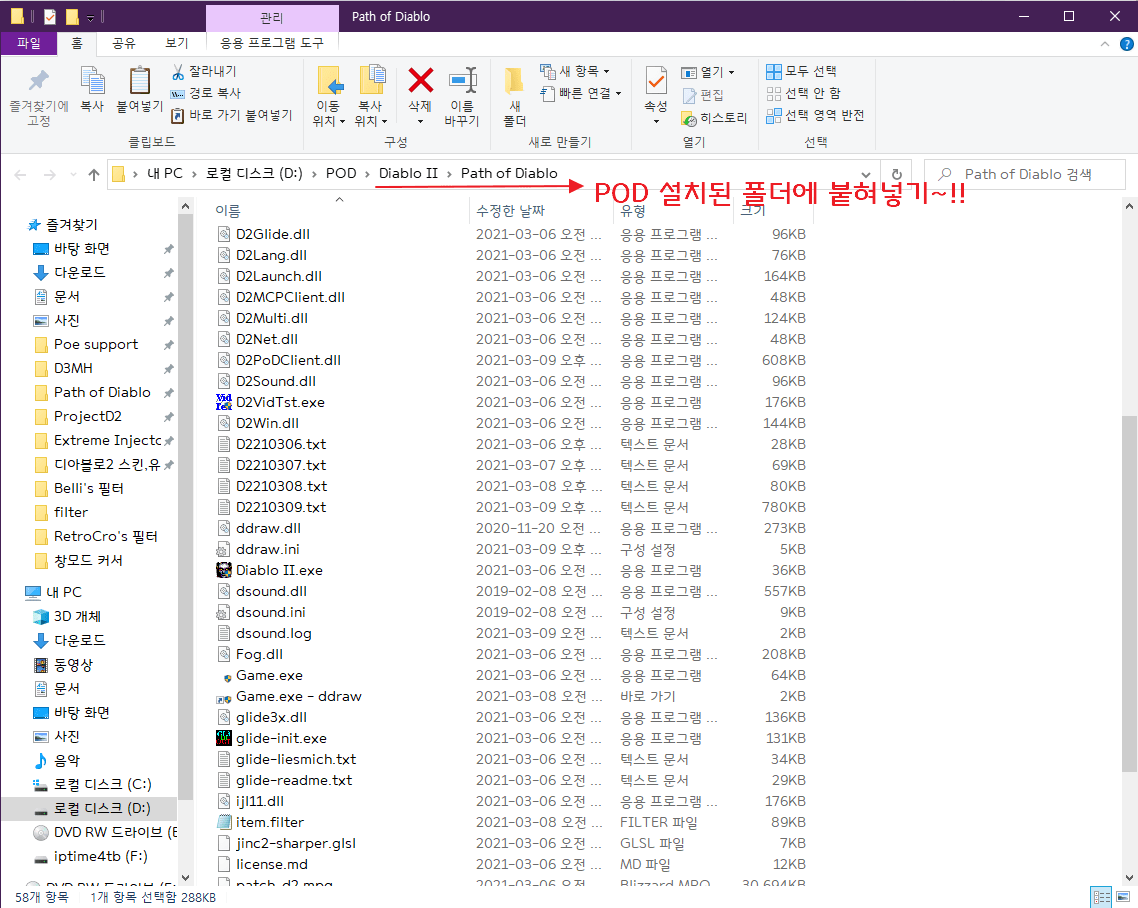Select ddraw.ini in the file list

click(267, 549)
